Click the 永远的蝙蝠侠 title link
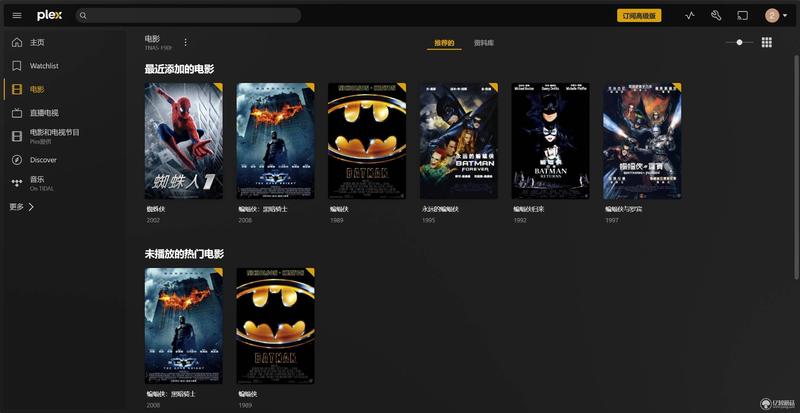Screen dimensions: 800x413 [440, 209]
